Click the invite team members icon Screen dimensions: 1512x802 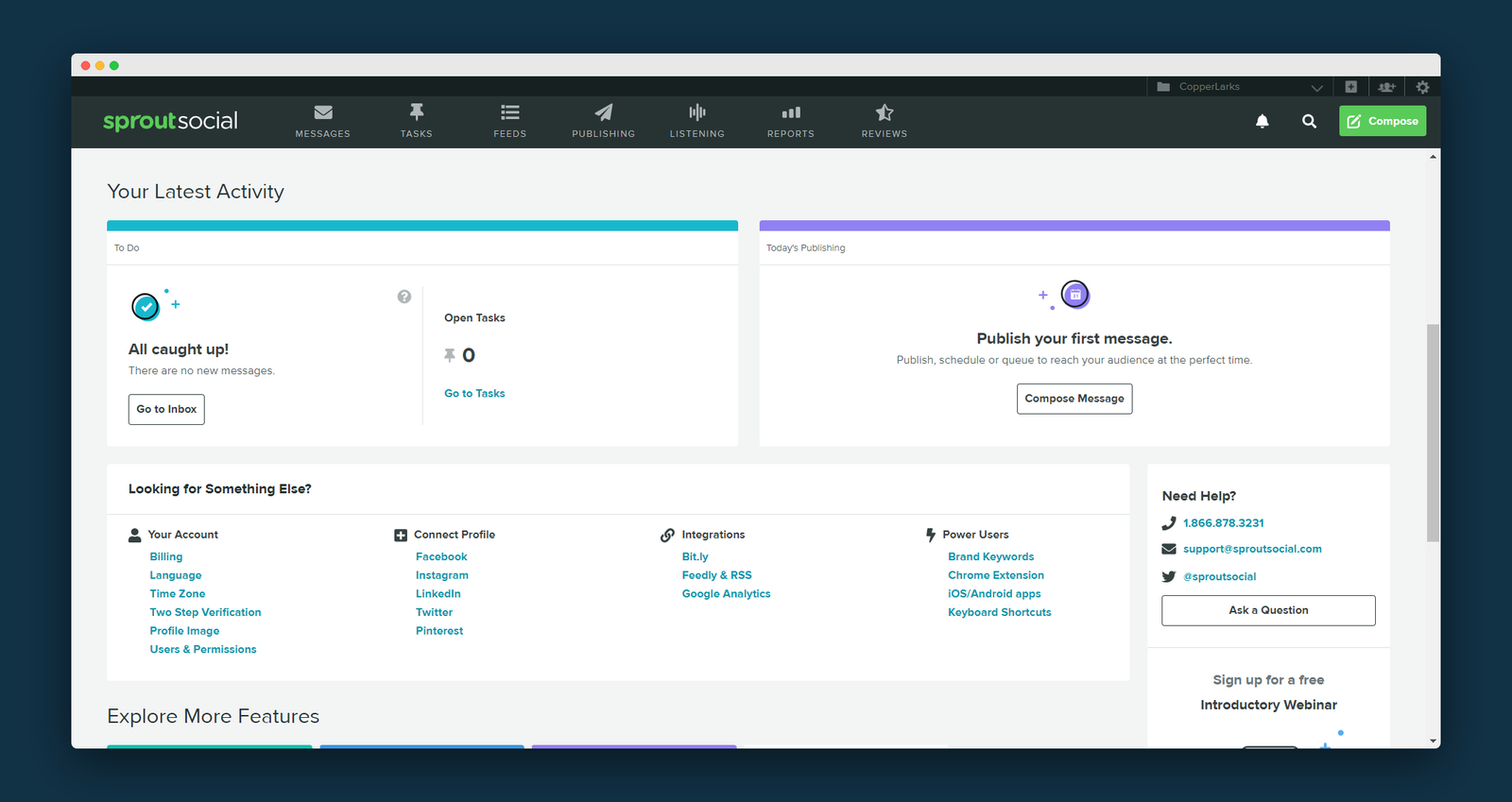(1386, 87)
